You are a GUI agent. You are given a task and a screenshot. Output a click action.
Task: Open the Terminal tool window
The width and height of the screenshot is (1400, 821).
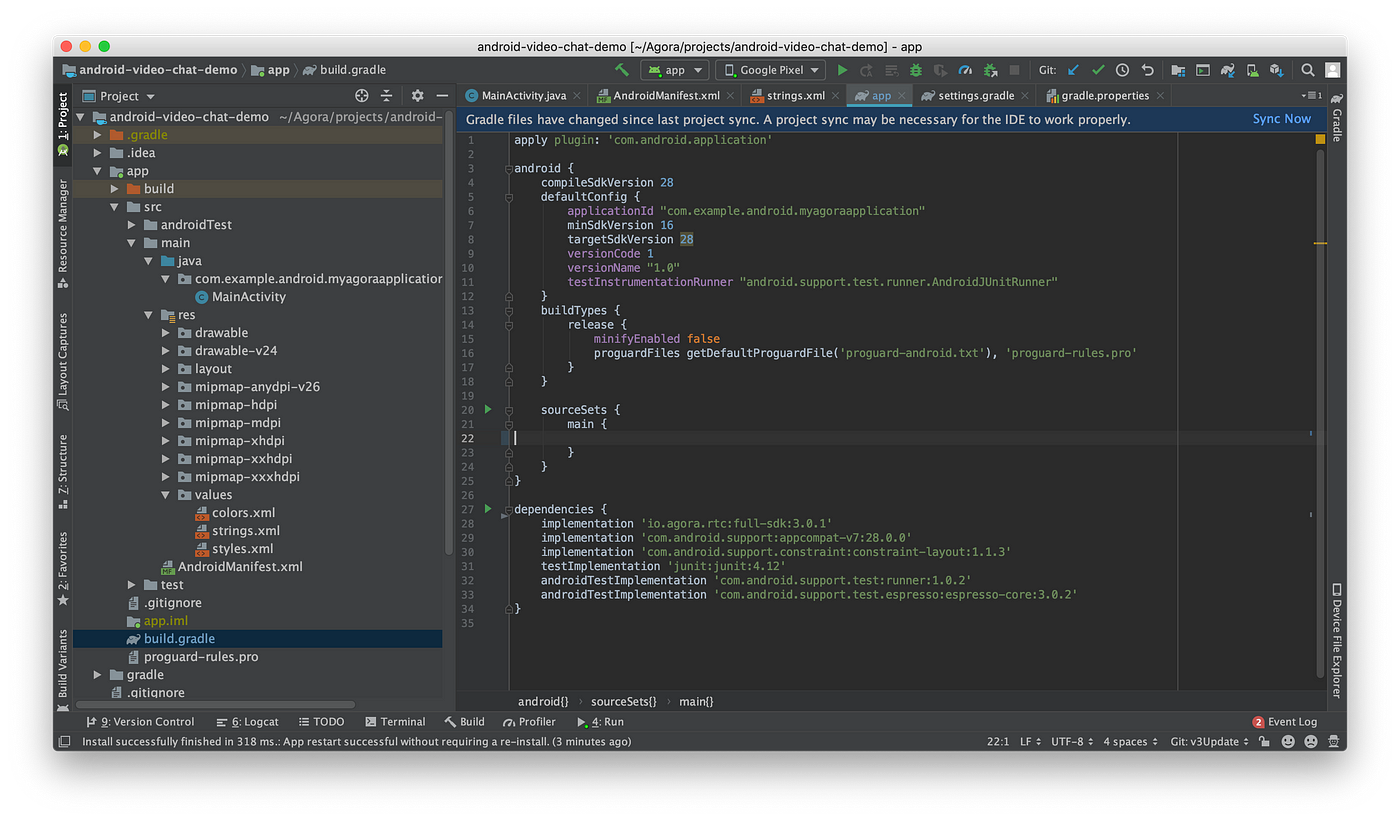[x=396, y=722]
